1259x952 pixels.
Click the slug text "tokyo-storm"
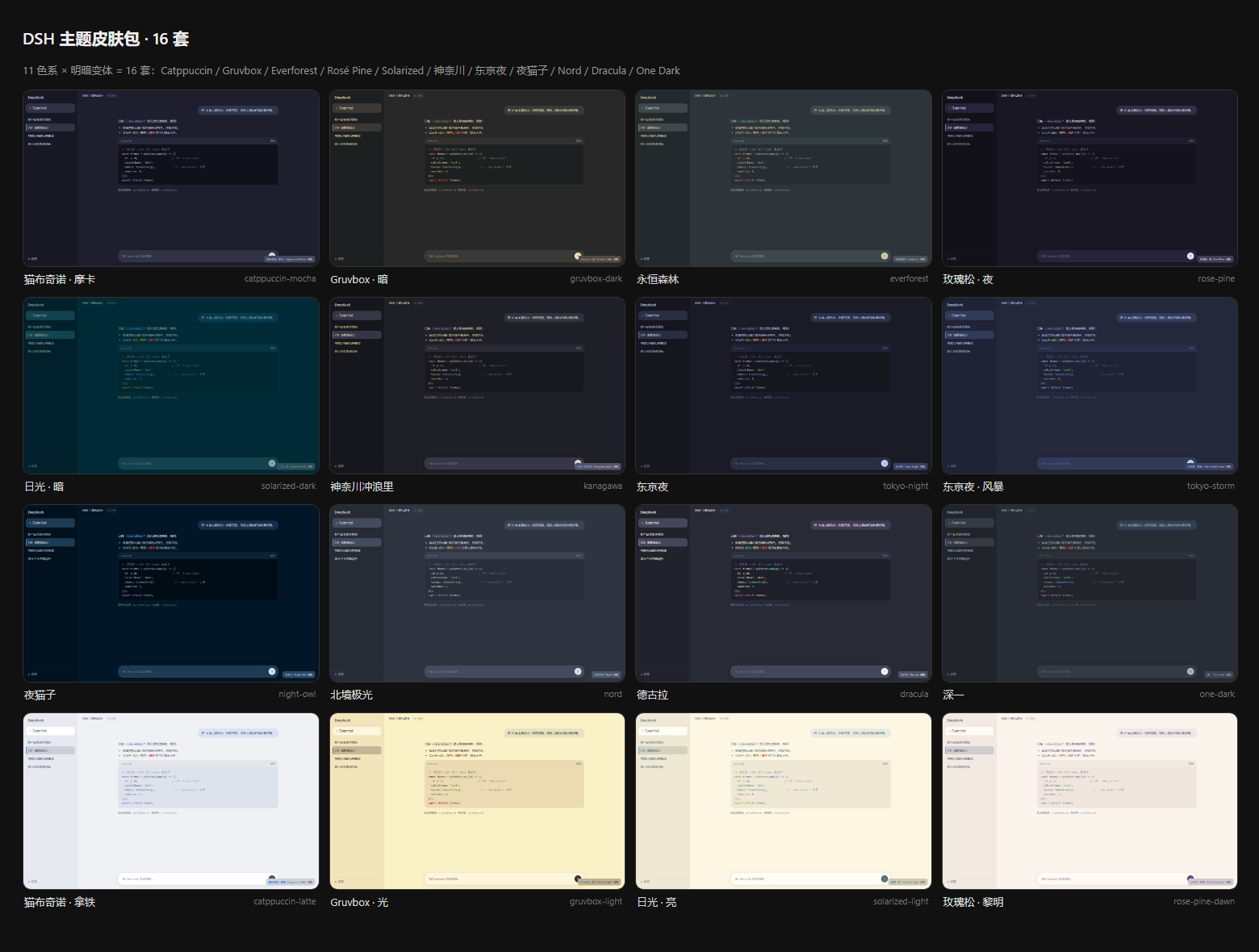[1211, 486]
